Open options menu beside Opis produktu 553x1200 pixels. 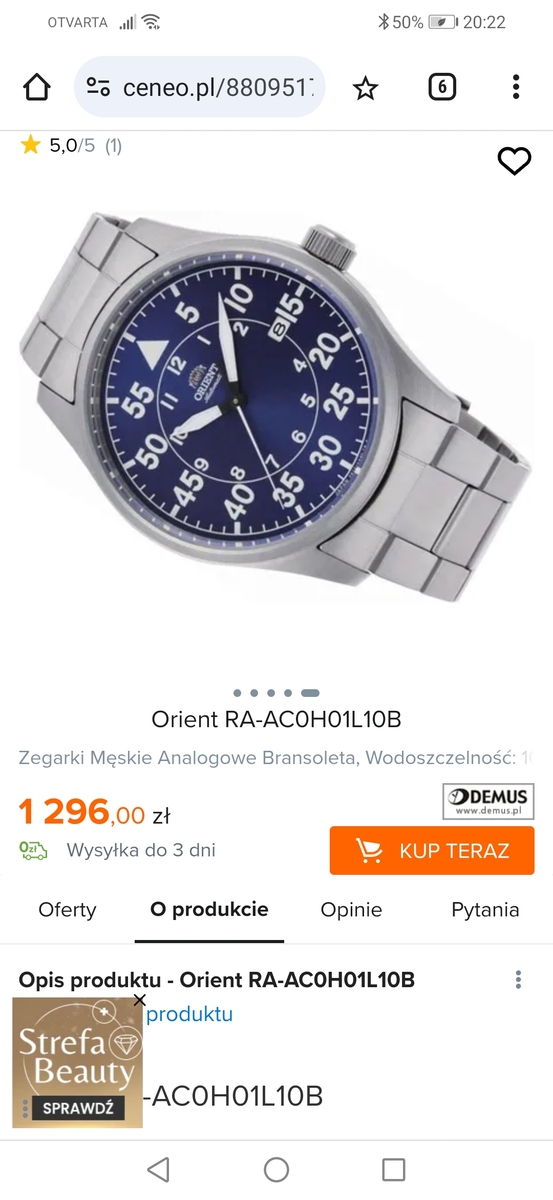click(518, 980)
